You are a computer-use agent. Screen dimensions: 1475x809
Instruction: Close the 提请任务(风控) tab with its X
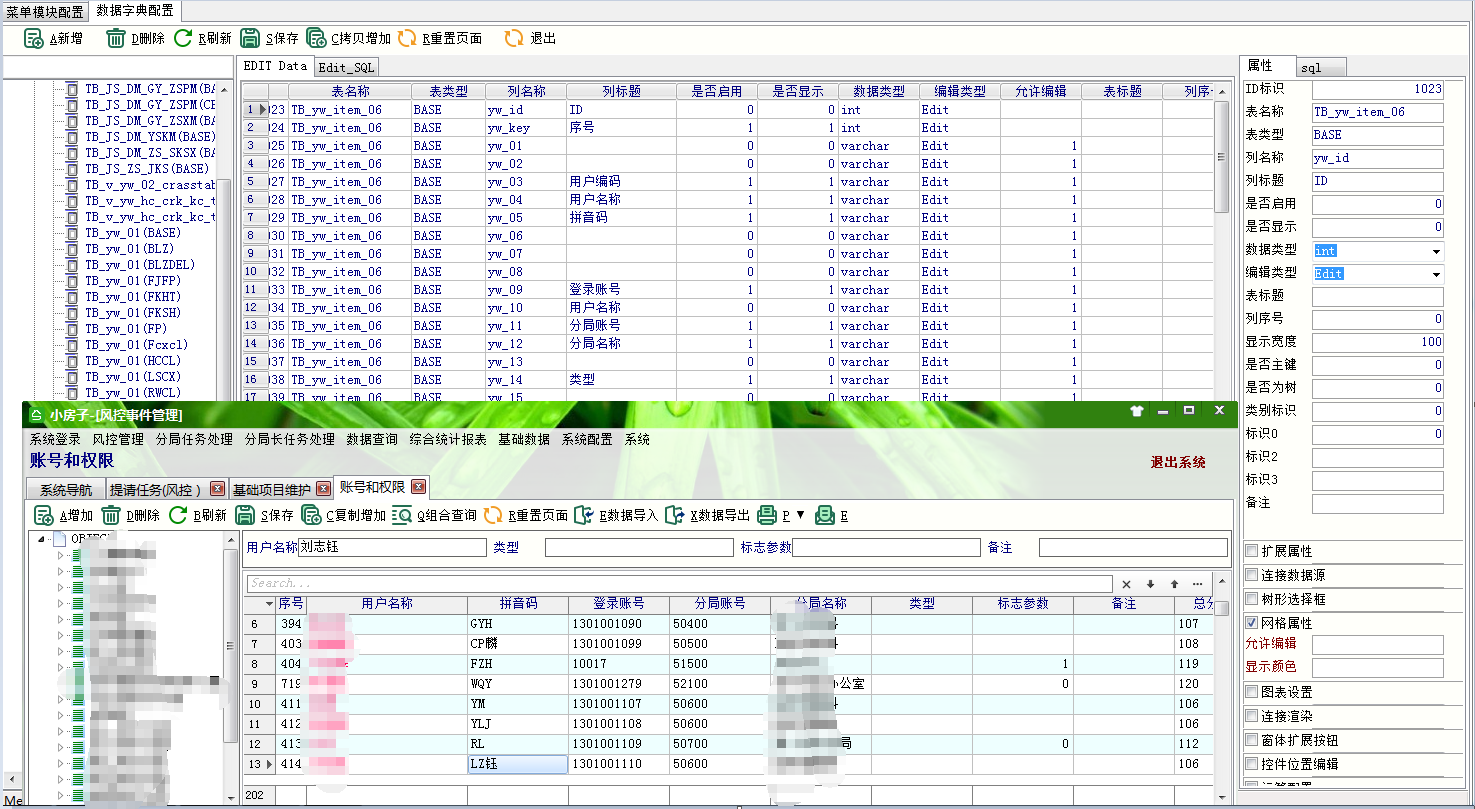[x=217, y=489]
